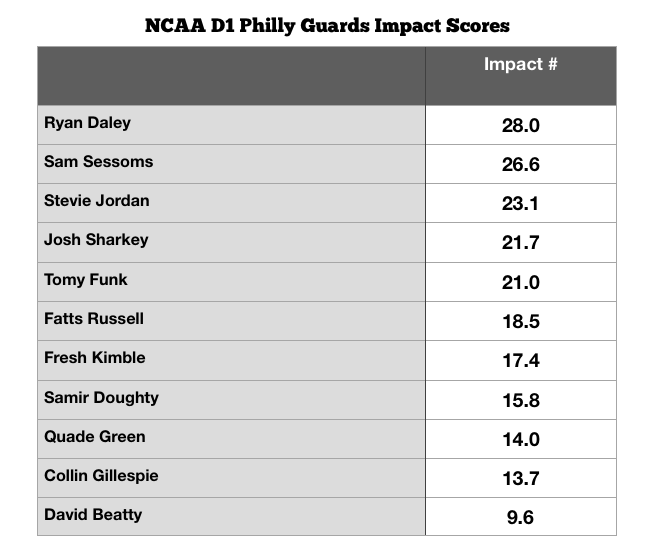
Task: Click the Stevie Jordan row label
Action: pos(97,201)
